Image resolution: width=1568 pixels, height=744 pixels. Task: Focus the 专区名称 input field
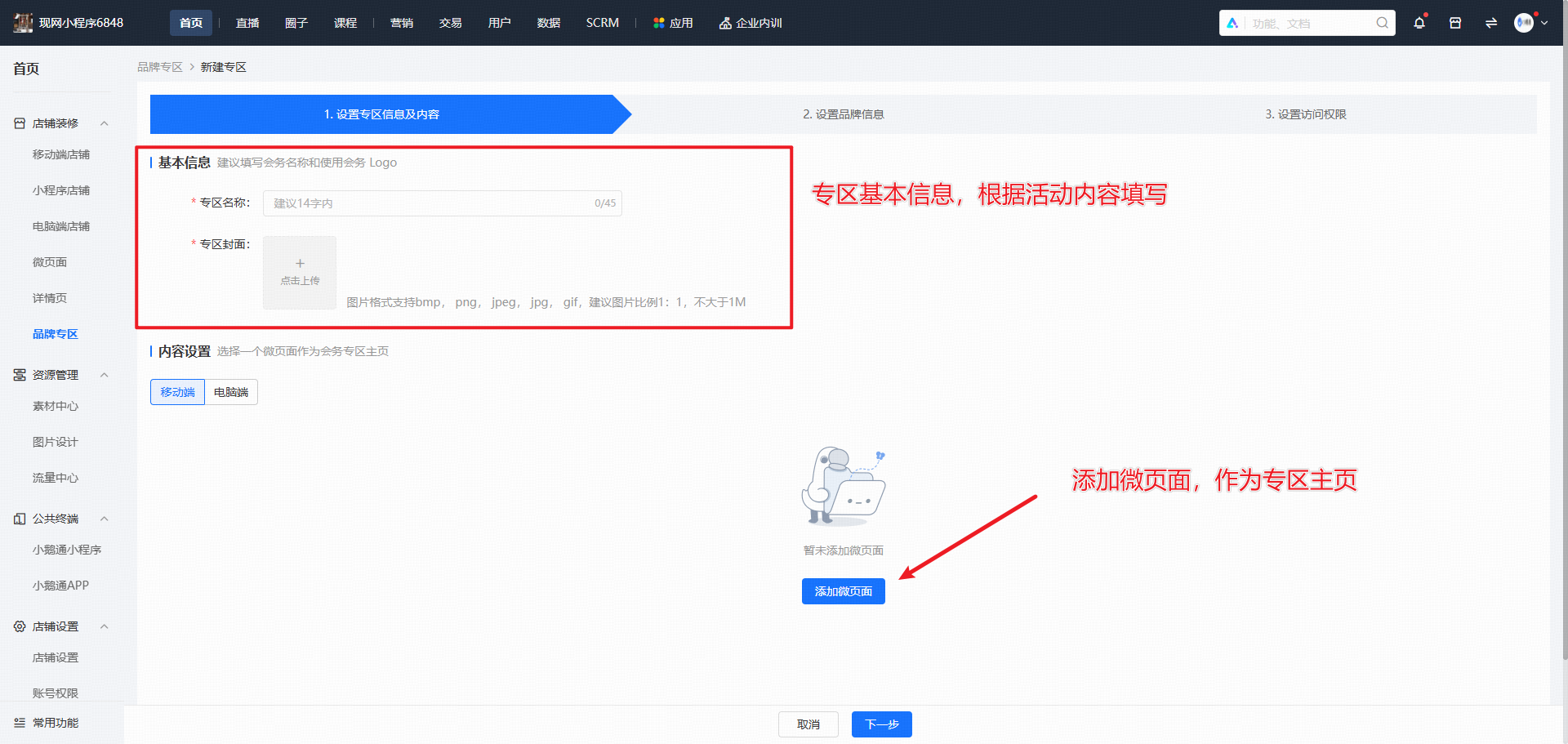pyautogui.click(x=443, y=203)
